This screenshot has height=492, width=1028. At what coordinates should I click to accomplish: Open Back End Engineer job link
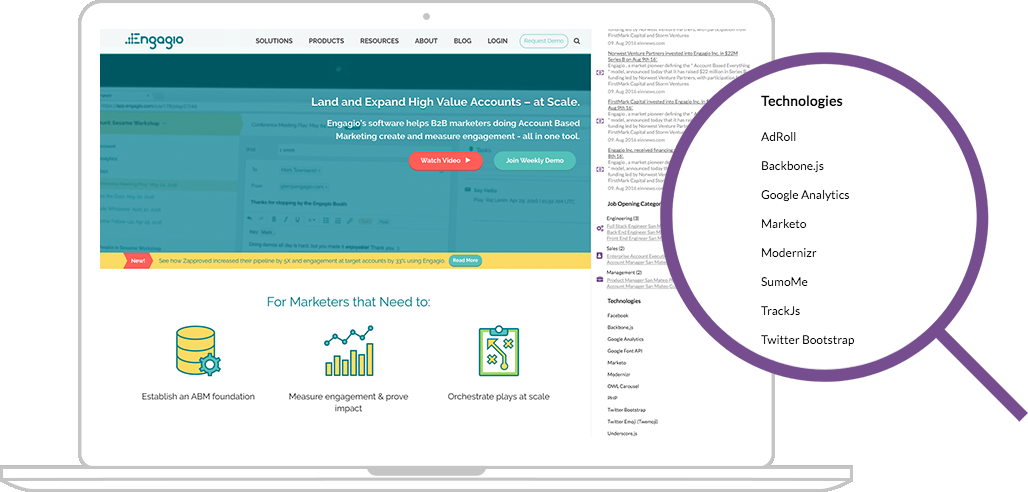(x=633, y=232)
